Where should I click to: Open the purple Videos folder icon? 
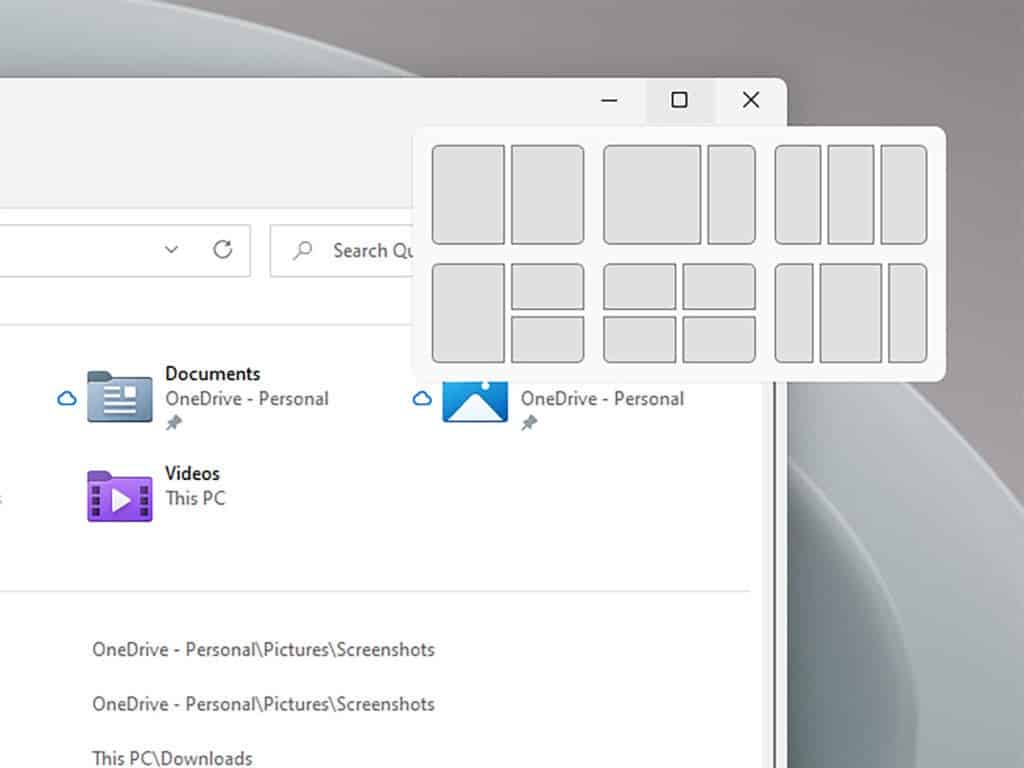119,496
